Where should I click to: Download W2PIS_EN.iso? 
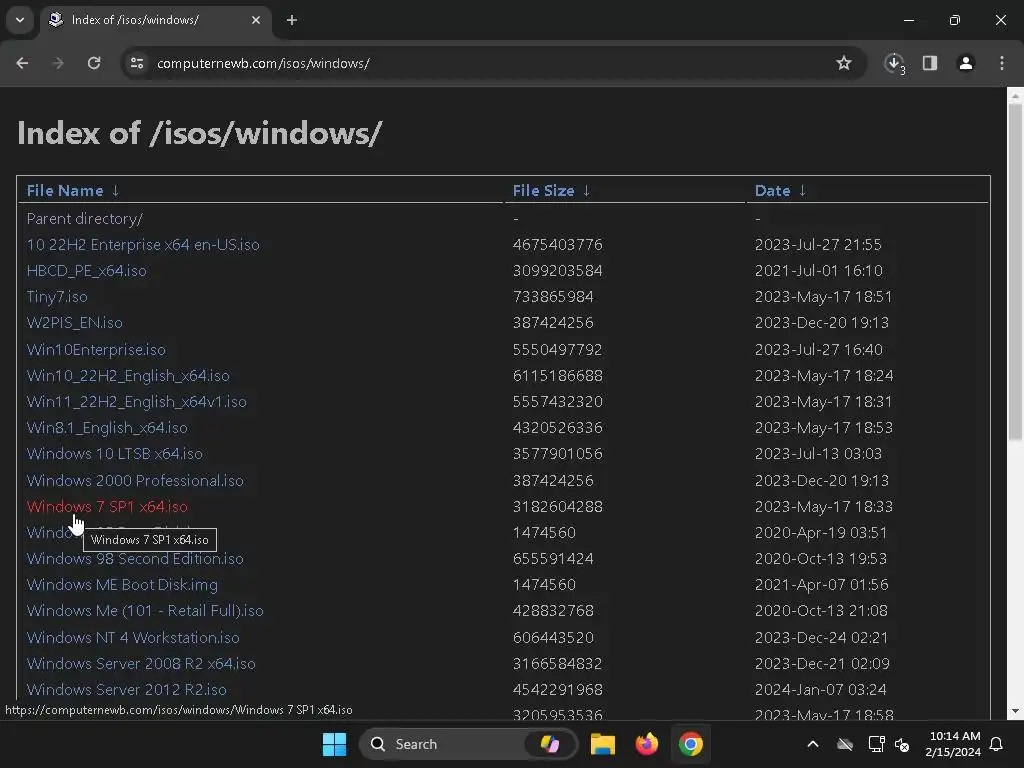point(74,323)
